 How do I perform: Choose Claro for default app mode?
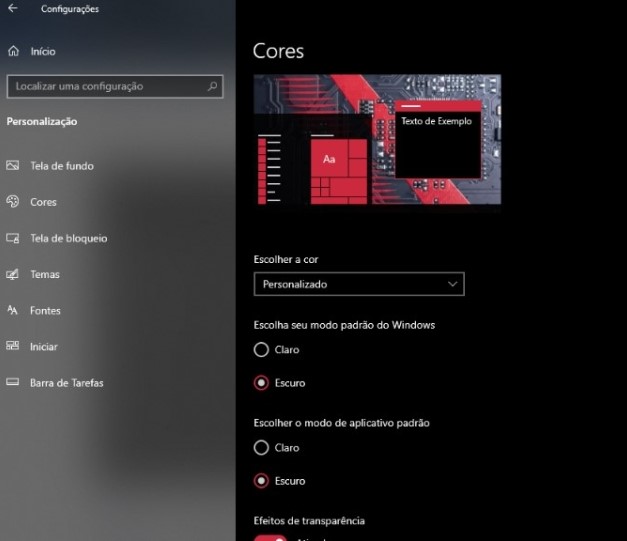pos(261,448)
